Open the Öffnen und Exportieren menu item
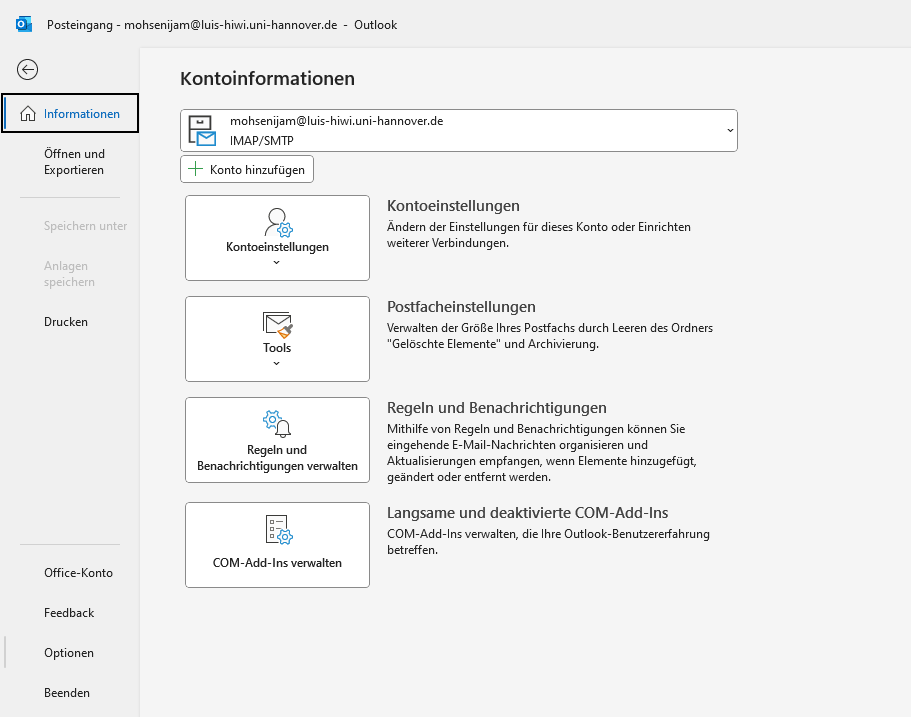Screen dimensions: 911x717 (74, 162)
